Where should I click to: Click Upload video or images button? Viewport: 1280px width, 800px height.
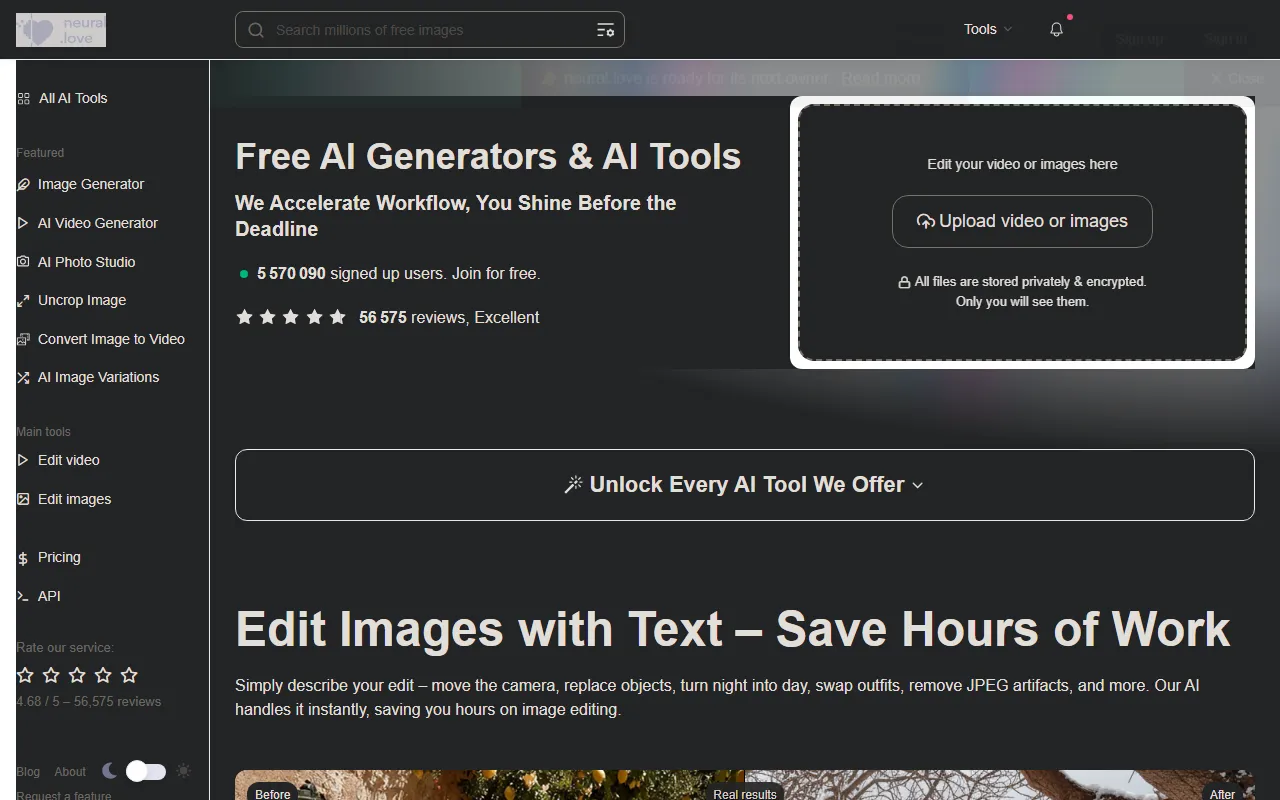click(x=1022, y=221)
